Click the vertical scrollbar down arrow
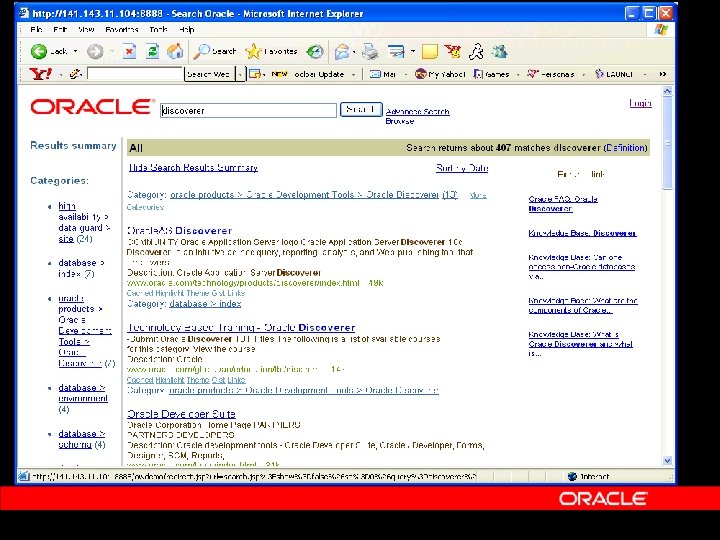The width and height of the screenshot is (720, 540). coord(668,460)
